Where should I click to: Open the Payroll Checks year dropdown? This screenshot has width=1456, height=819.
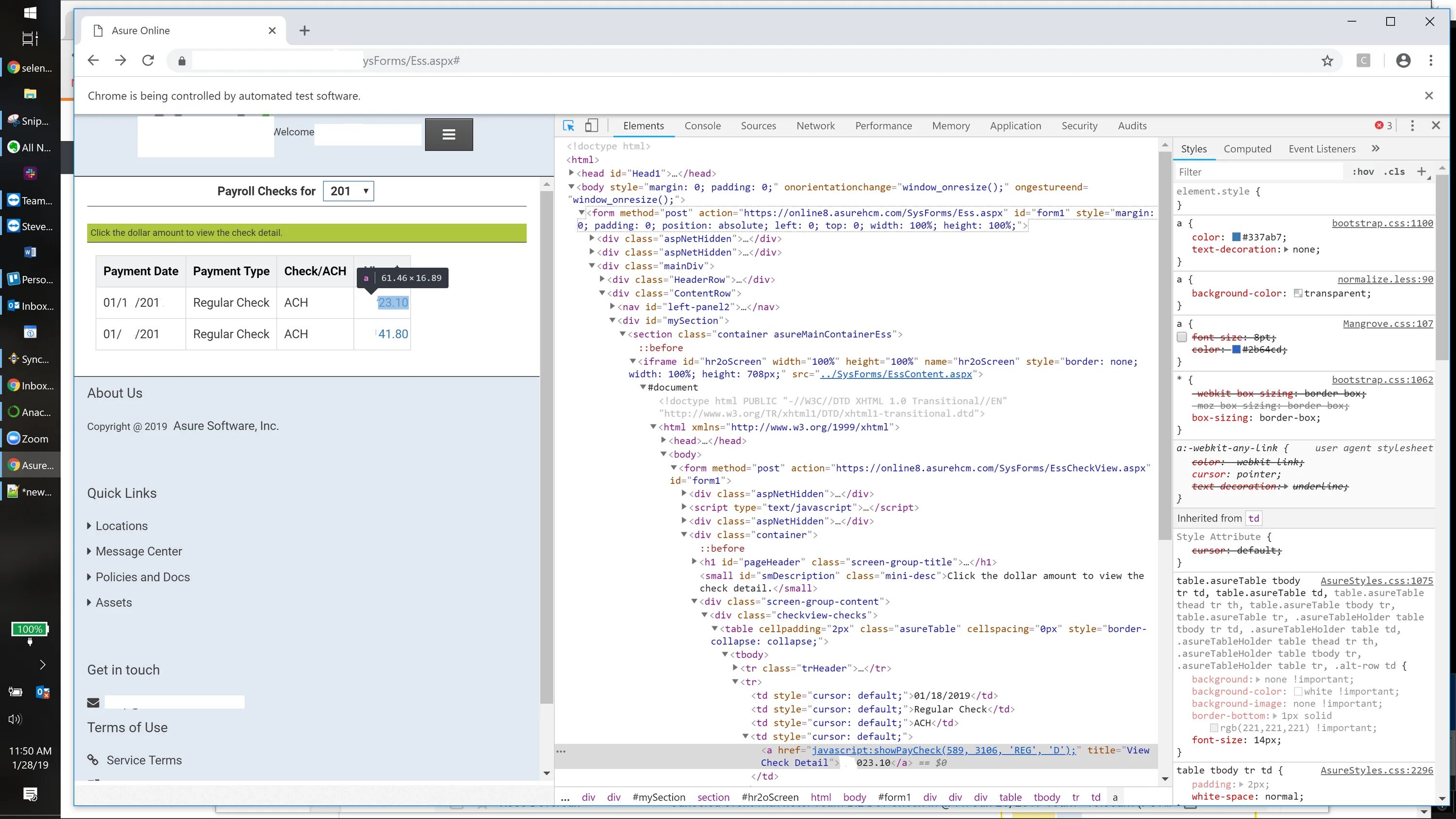(348, 191)
